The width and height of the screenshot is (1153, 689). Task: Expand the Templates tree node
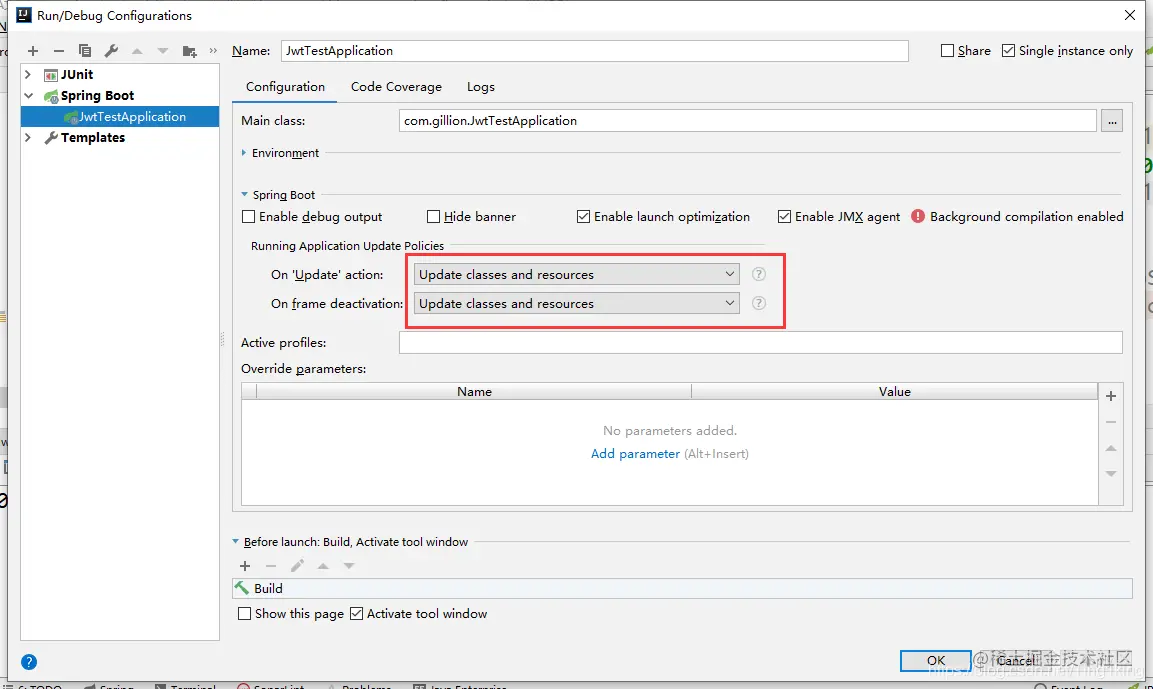click(28, 138)
